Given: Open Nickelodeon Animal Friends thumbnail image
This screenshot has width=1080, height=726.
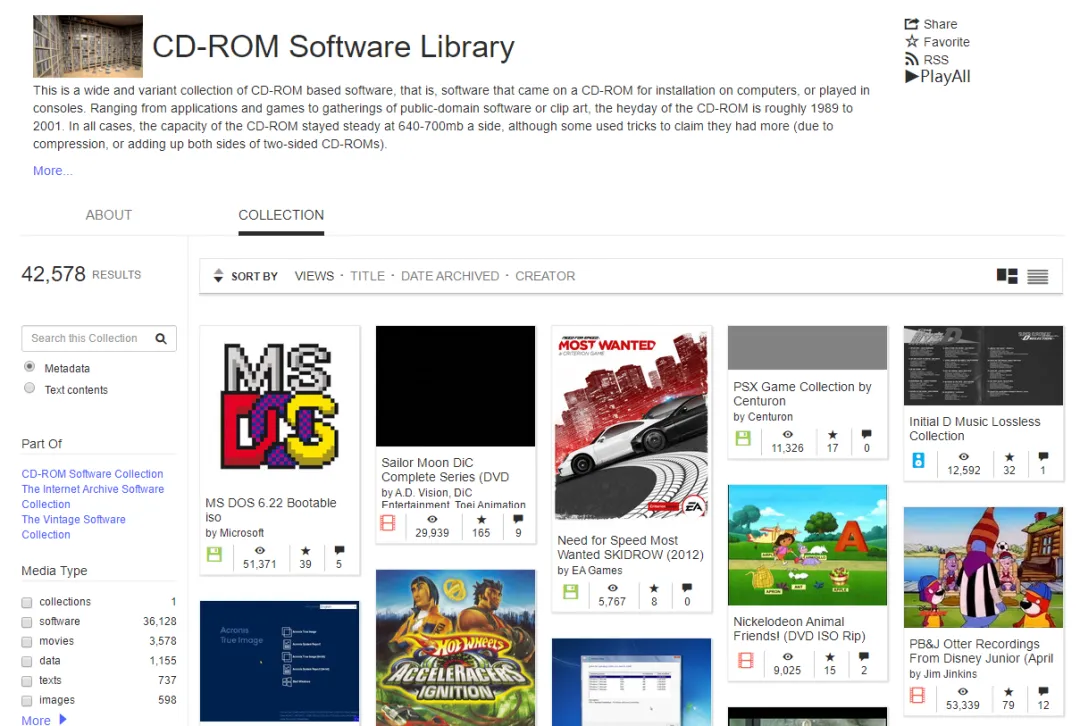Looking at the screenshot, I should point(807,545).
